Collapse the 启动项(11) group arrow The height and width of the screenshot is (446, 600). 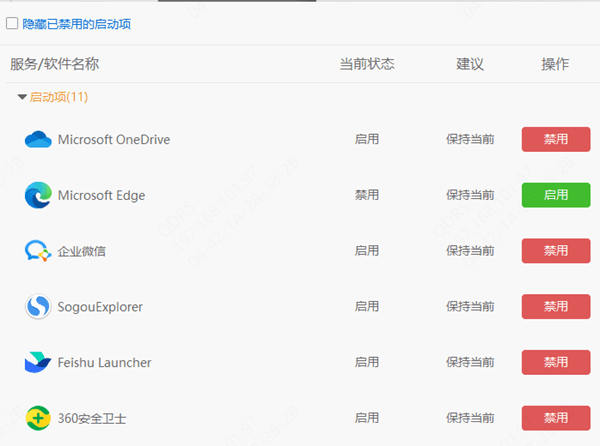[22, 97]
